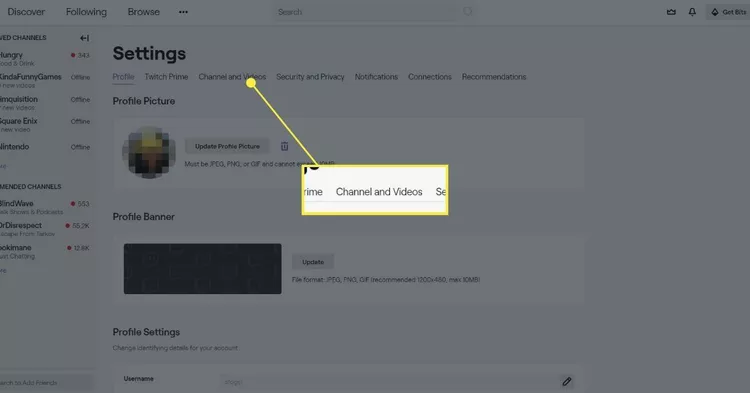Image resolution: width=750 pixels, height=393 pixels.
Task: Open BlindWave recommended channel
Action: tap(45, 207)
